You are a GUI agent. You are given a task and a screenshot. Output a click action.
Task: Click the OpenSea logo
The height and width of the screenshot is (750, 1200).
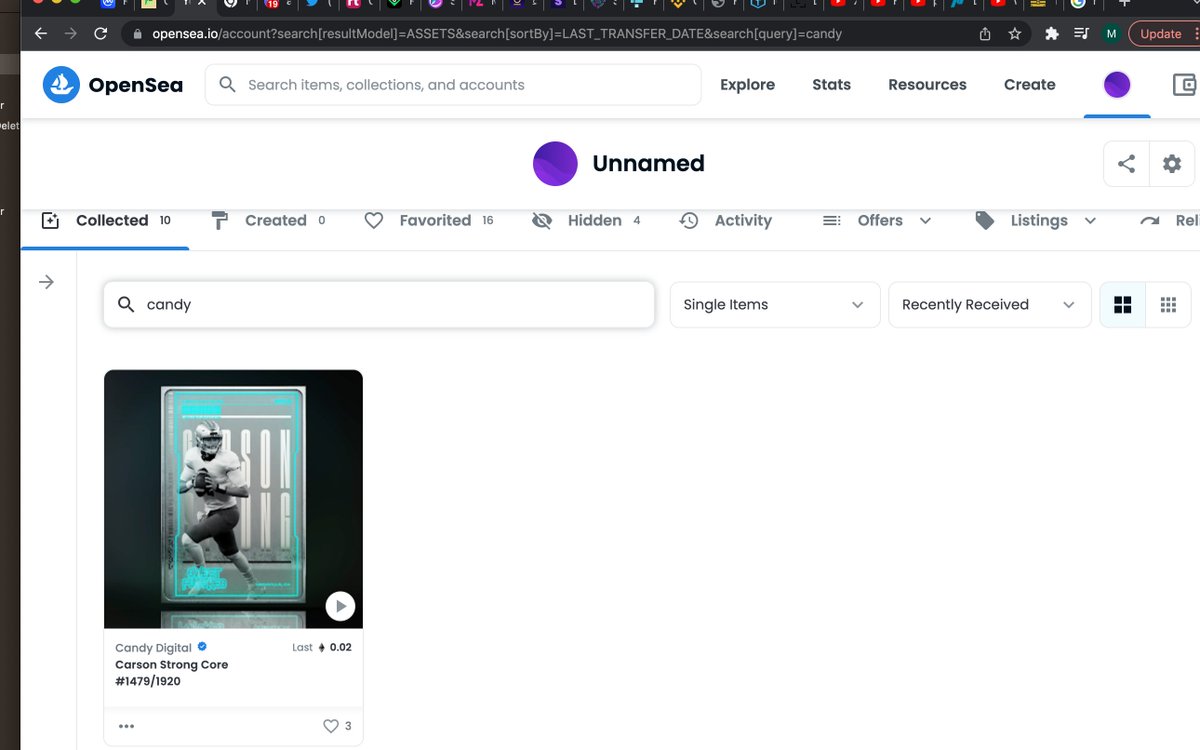tap(113, 85)
